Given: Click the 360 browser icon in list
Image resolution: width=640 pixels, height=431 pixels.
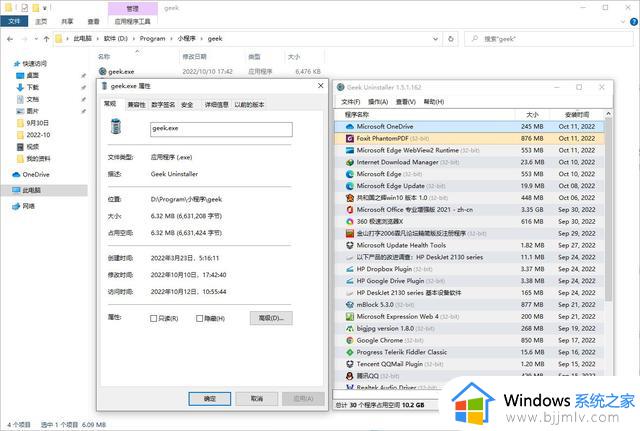Looking at the screenshot, I should (x=350, y=222).
